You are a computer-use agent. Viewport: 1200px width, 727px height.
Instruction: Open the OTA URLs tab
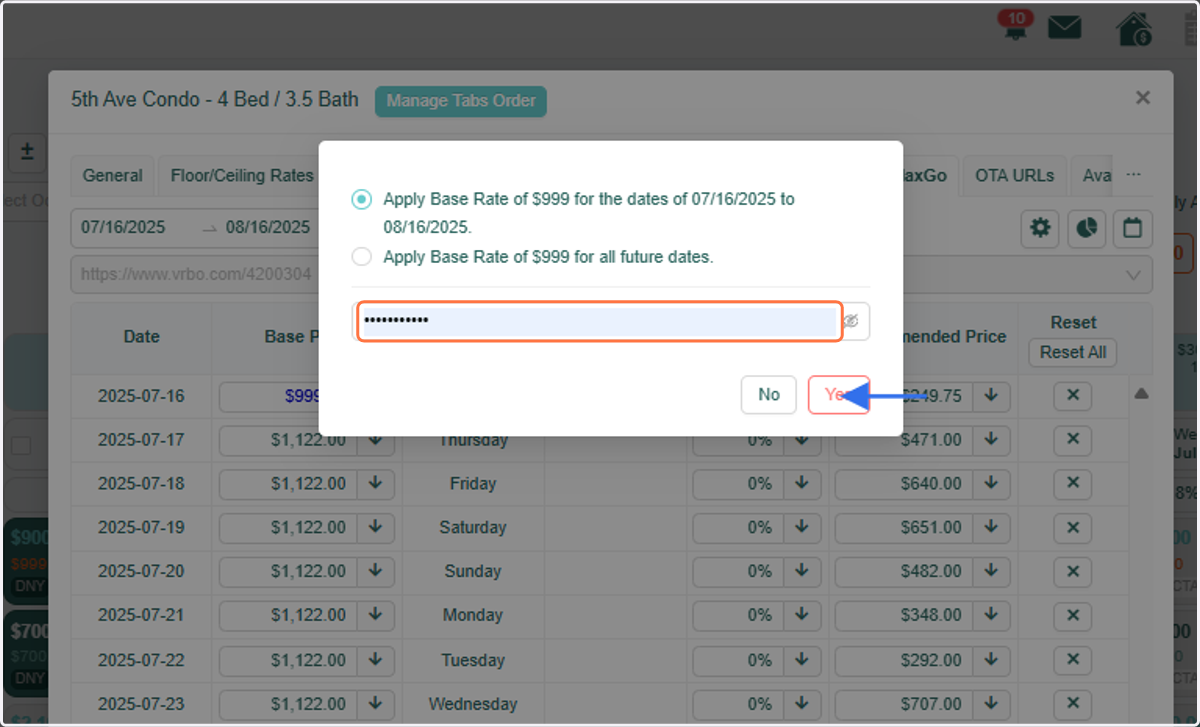click(1014, 175)
